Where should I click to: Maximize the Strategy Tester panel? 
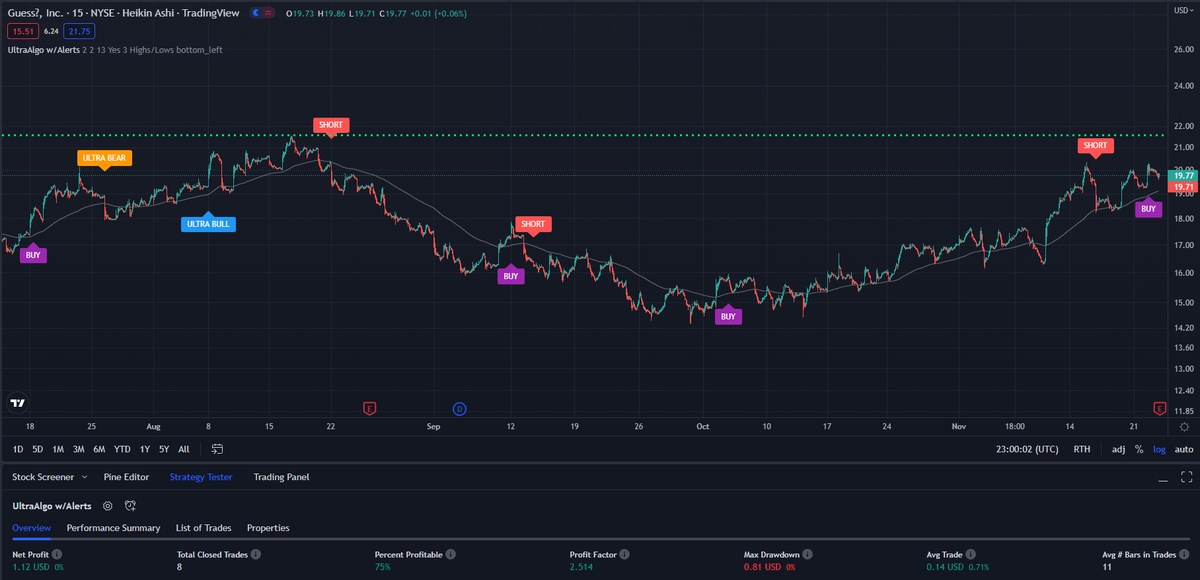point(1186,477)
